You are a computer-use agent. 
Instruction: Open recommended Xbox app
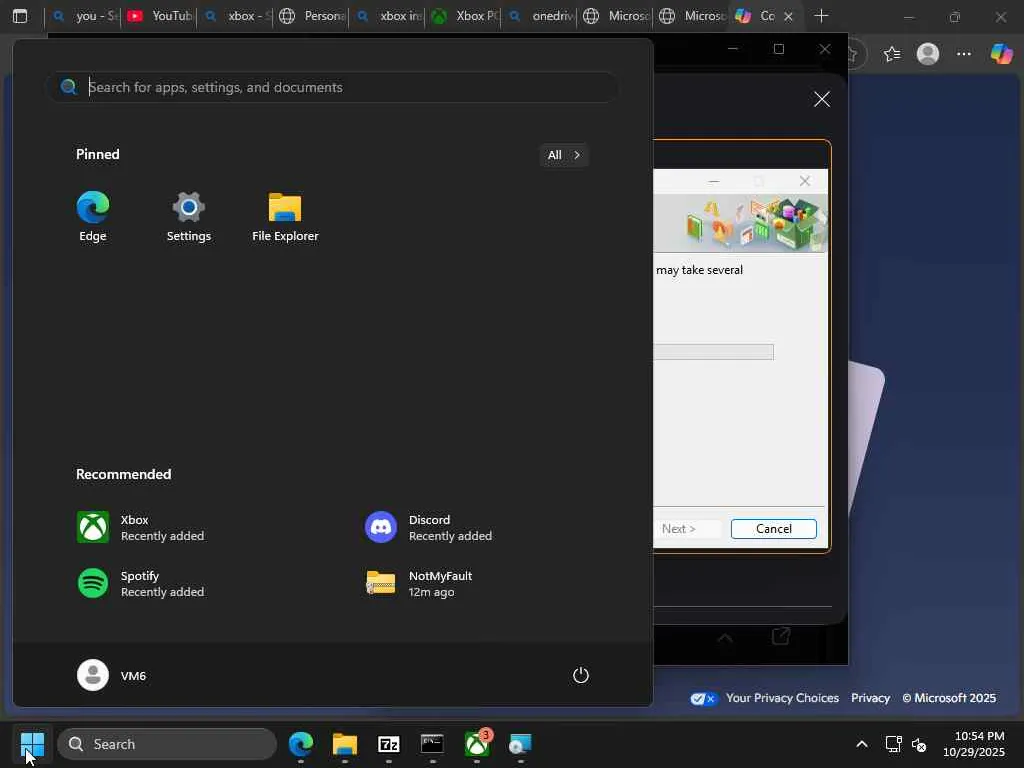140,528
